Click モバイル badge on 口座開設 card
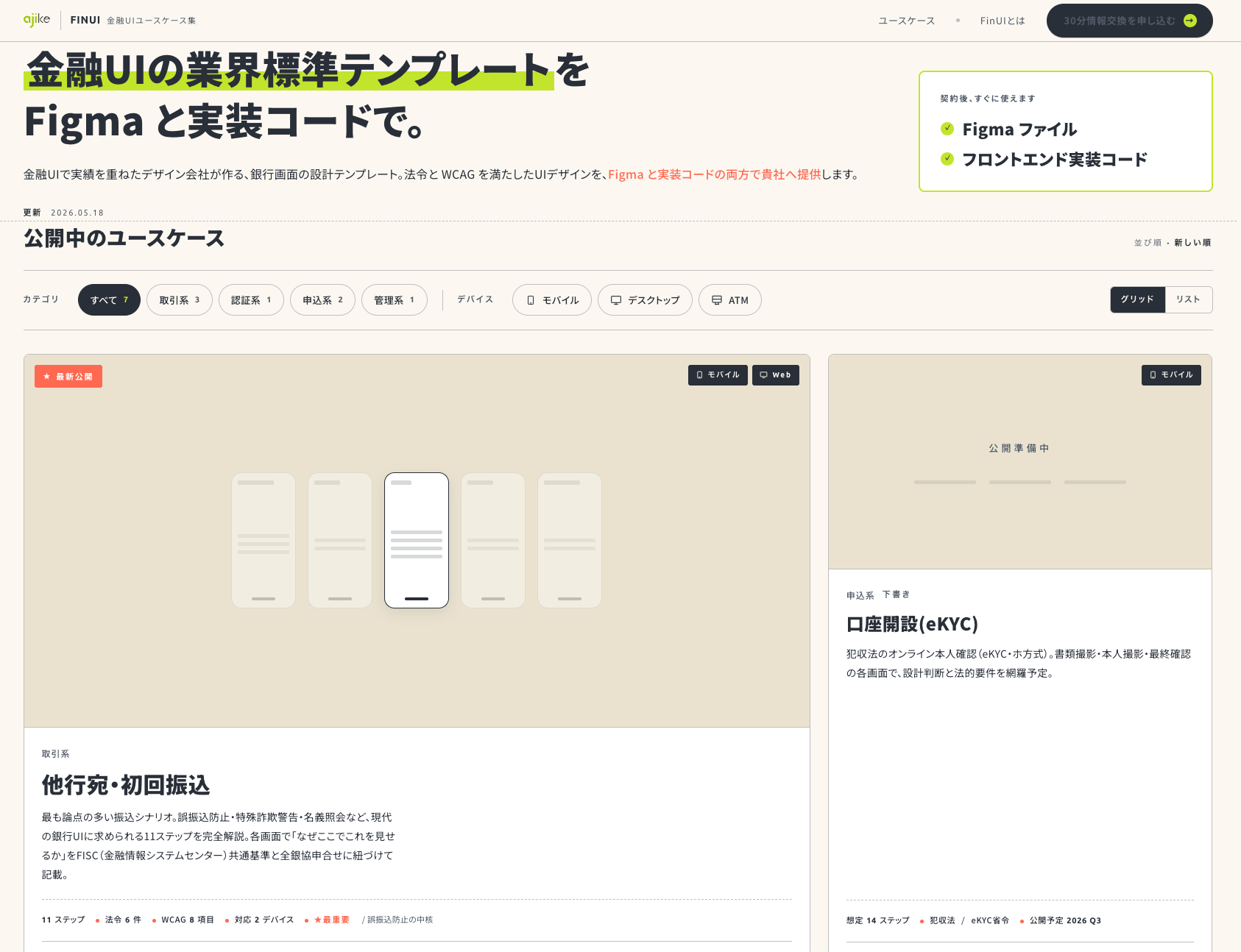1241x952 pixels. pos(1171,375)
